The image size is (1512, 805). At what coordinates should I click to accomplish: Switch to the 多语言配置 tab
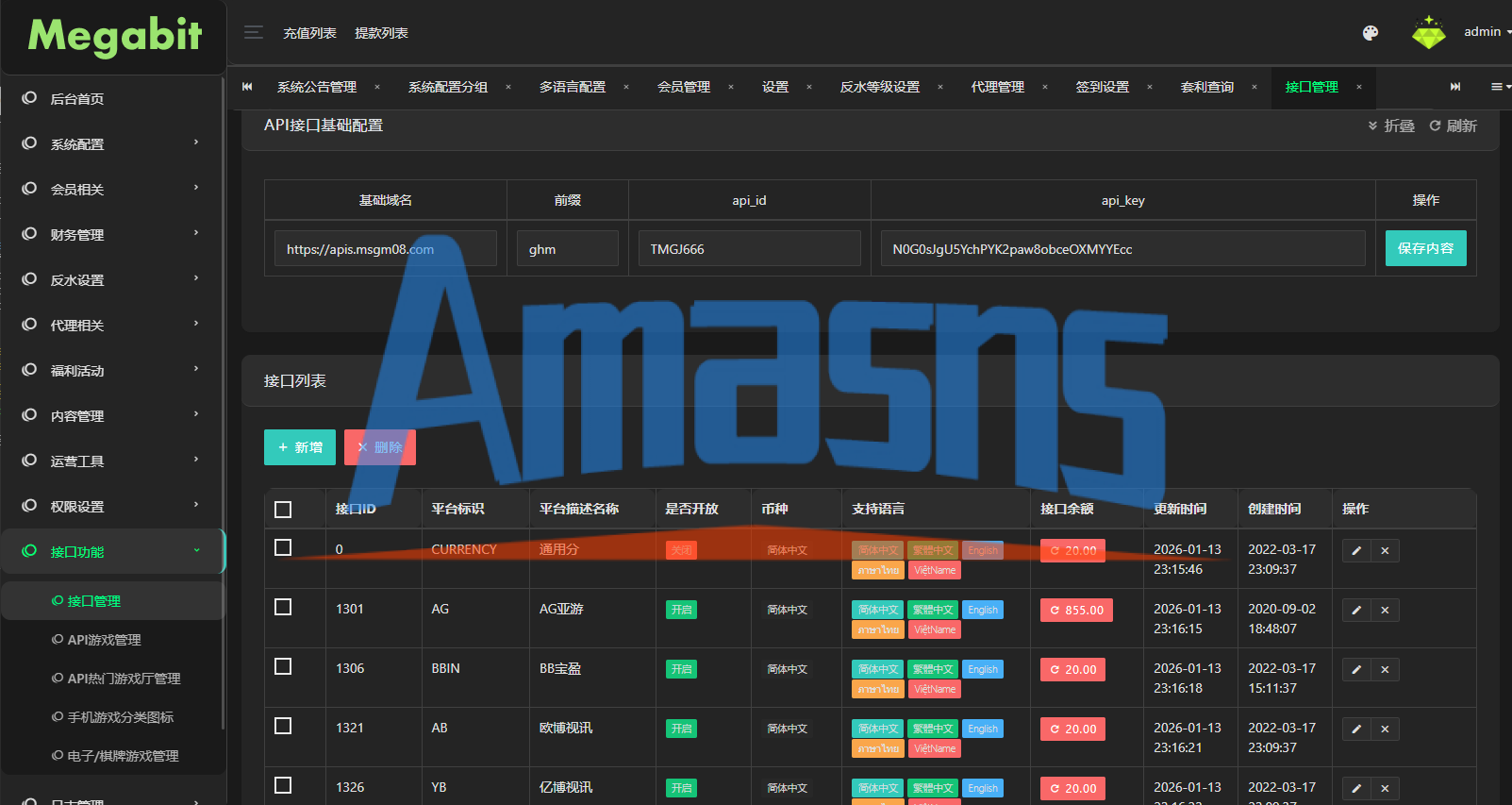[573, 87]
